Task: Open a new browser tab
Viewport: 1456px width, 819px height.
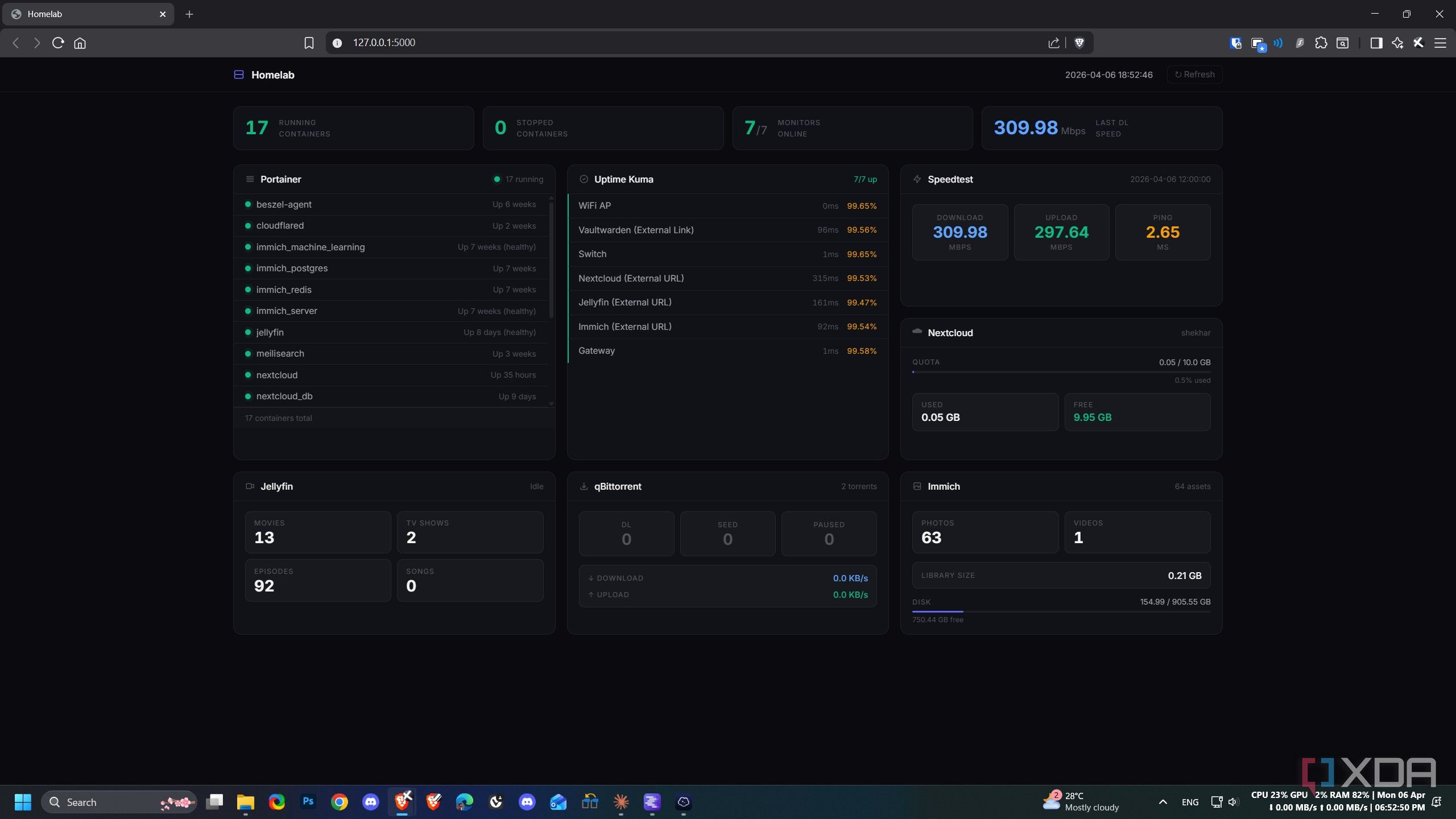Action: (x=189, y=14)
